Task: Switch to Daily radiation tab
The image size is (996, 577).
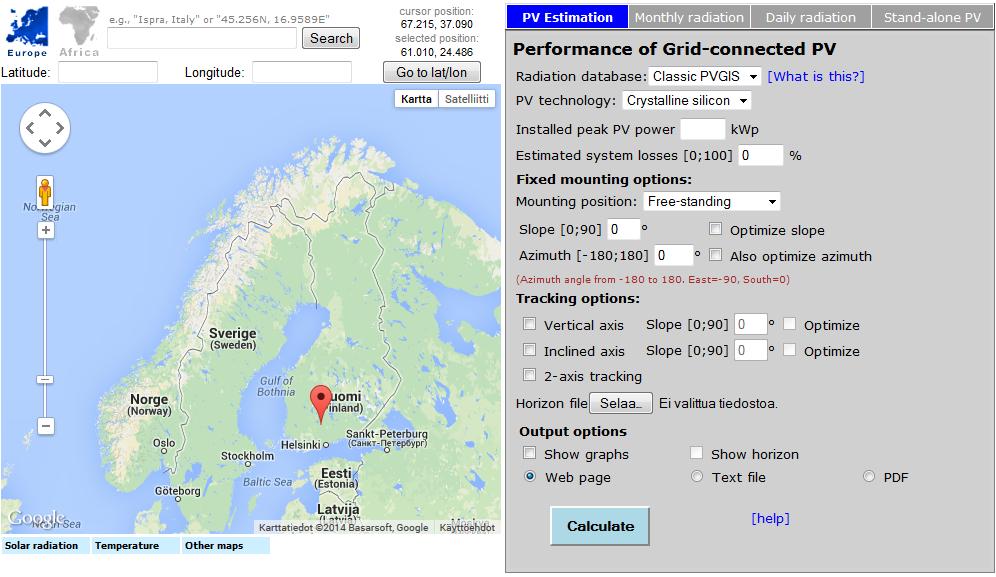Action: tap(811, 17)
